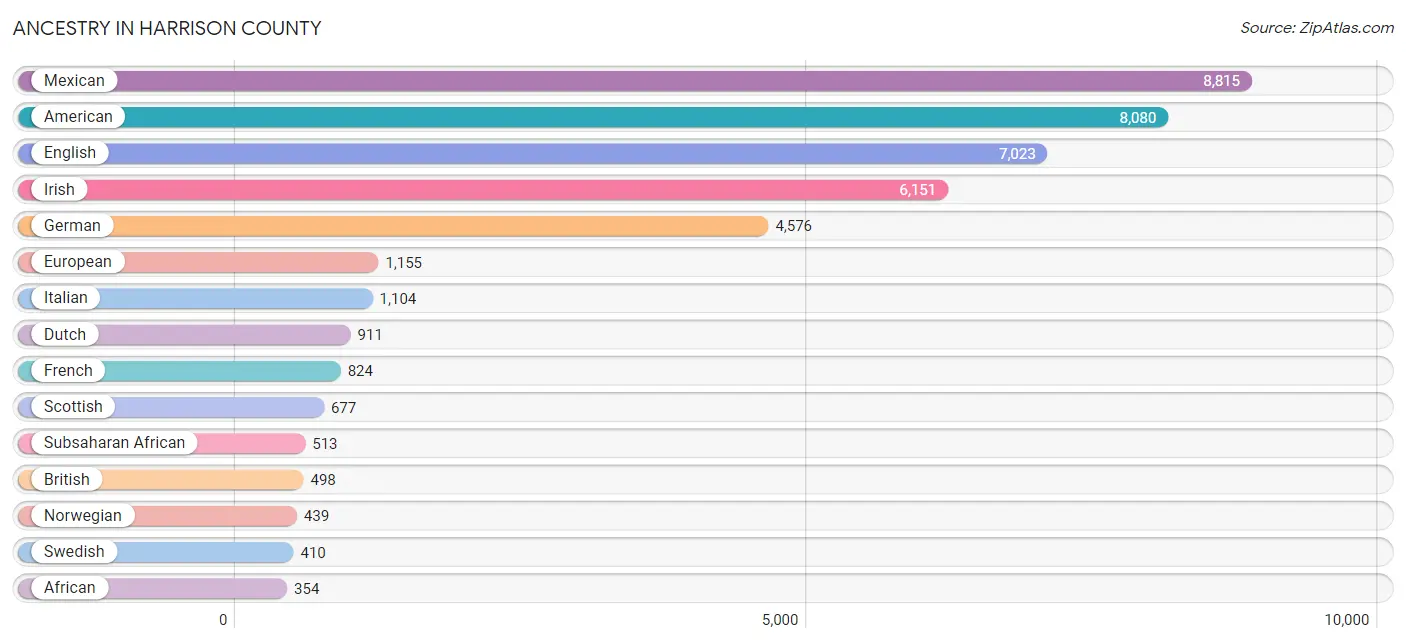Click the Mexican bar label
This screenshot has height=644, width=1406.
tap(74, 81)
